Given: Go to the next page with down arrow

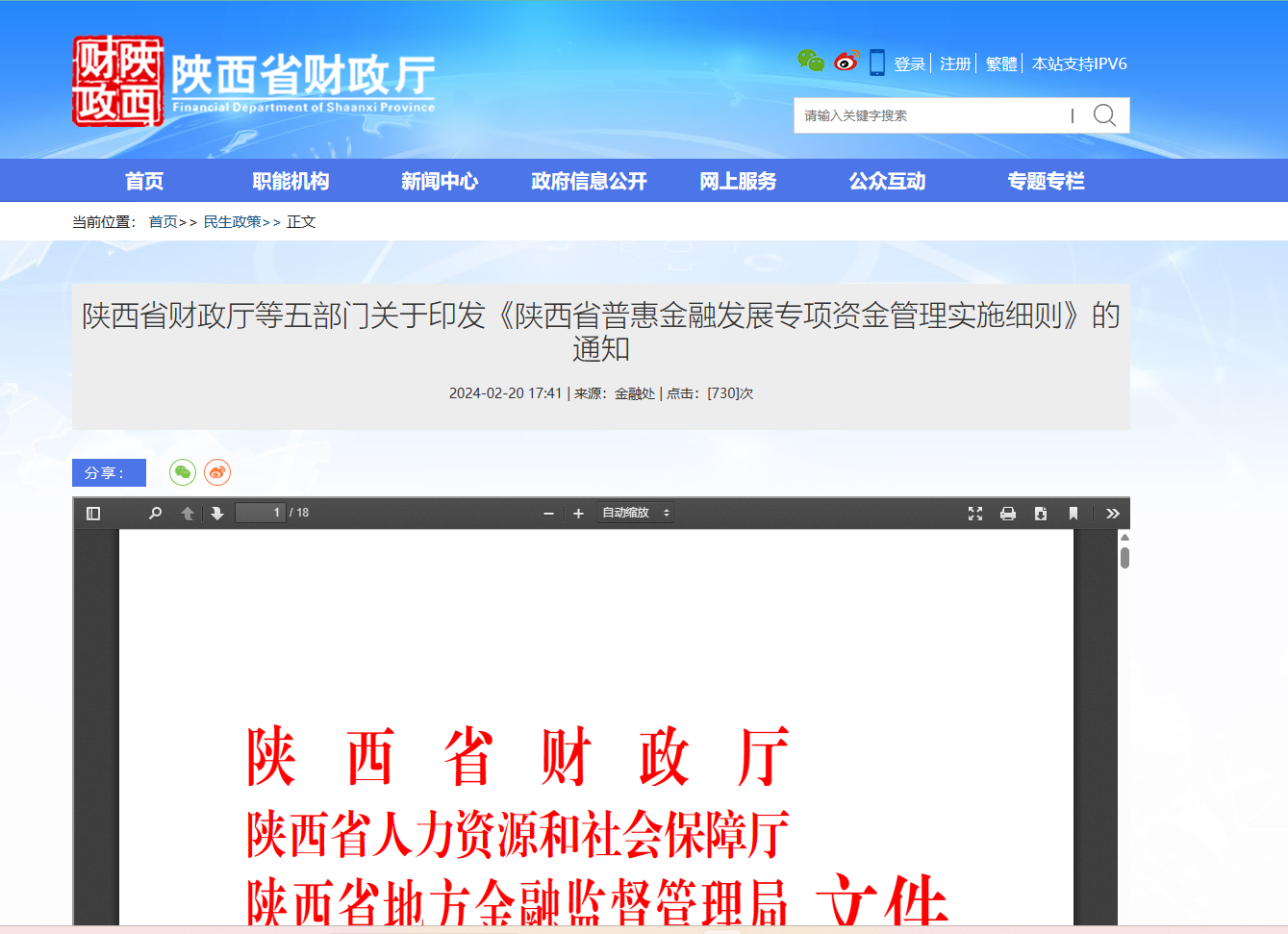Looking at the screenshot, I should [217, 513].
